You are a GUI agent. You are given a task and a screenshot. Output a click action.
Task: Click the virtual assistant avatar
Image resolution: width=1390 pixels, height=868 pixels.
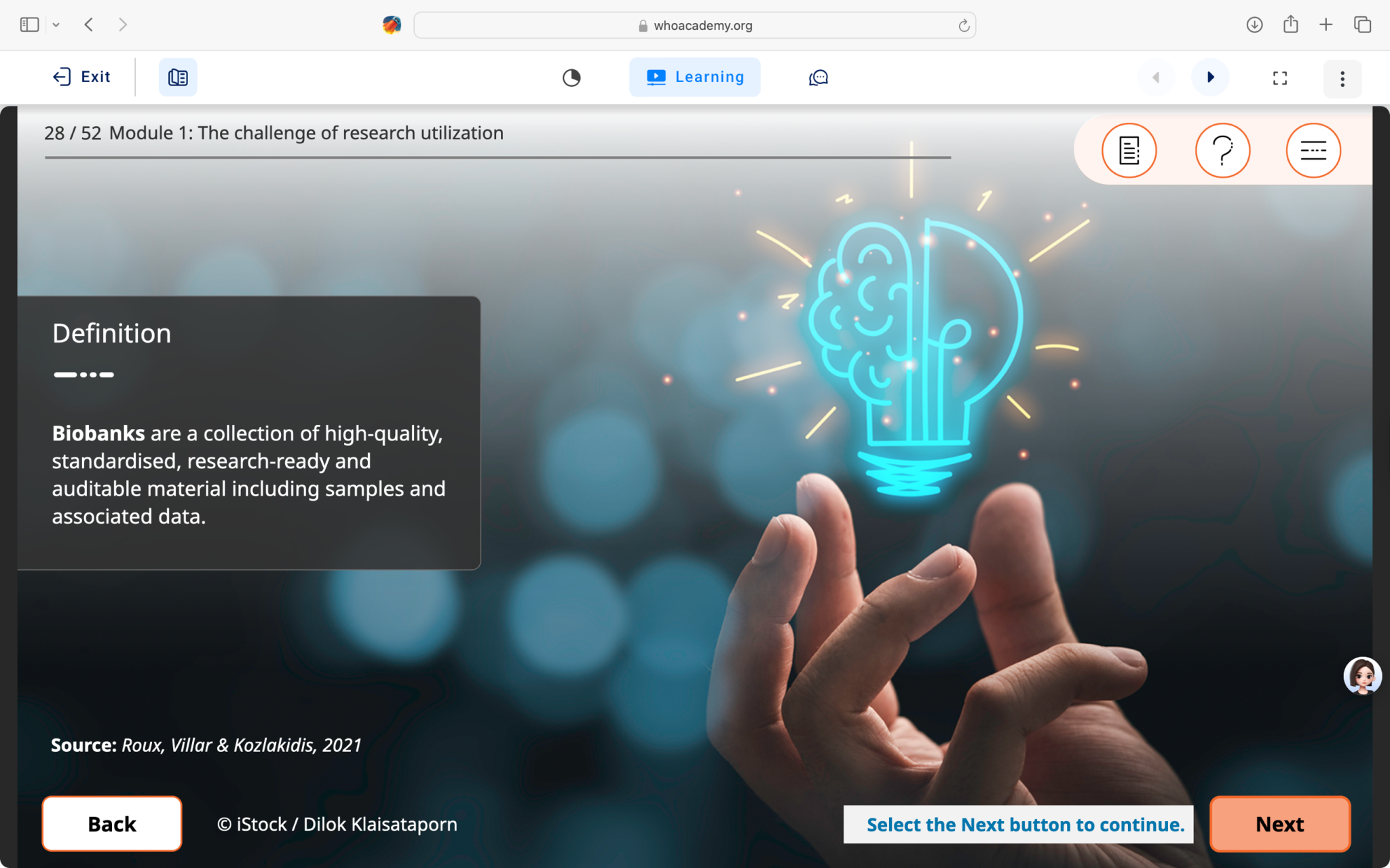1361,675
